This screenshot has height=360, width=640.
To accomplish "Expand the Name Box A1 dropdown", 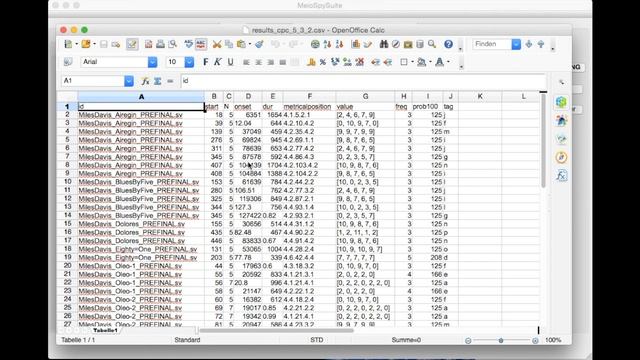I will (129, 81).
